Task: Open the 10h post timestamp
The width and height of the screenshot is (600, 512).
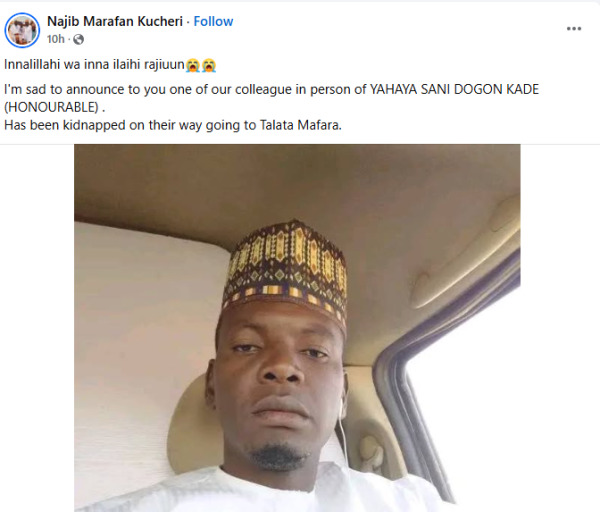Action: pos(55,39)
